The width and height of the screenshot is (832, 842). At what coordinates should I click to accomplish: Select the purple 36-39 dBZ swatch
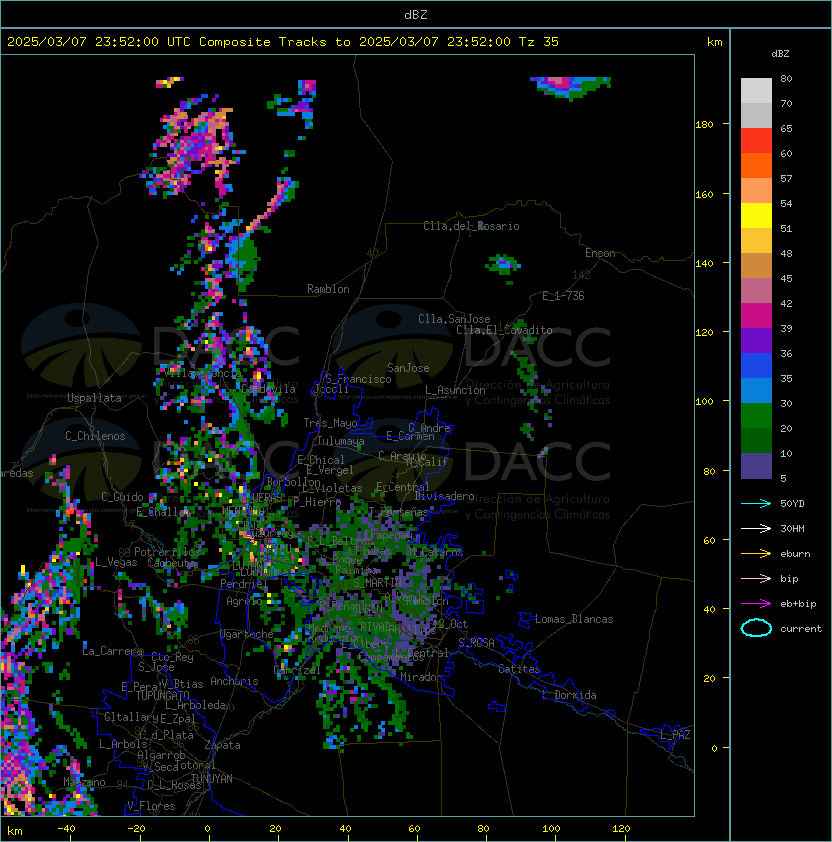(756, 340)
